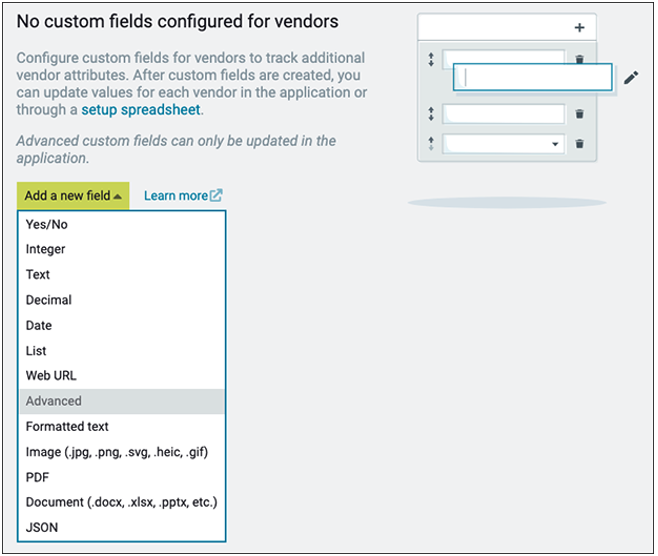The image size is (658, 556).
Task: Pick the Decimal field type
Action: point(49,300)
